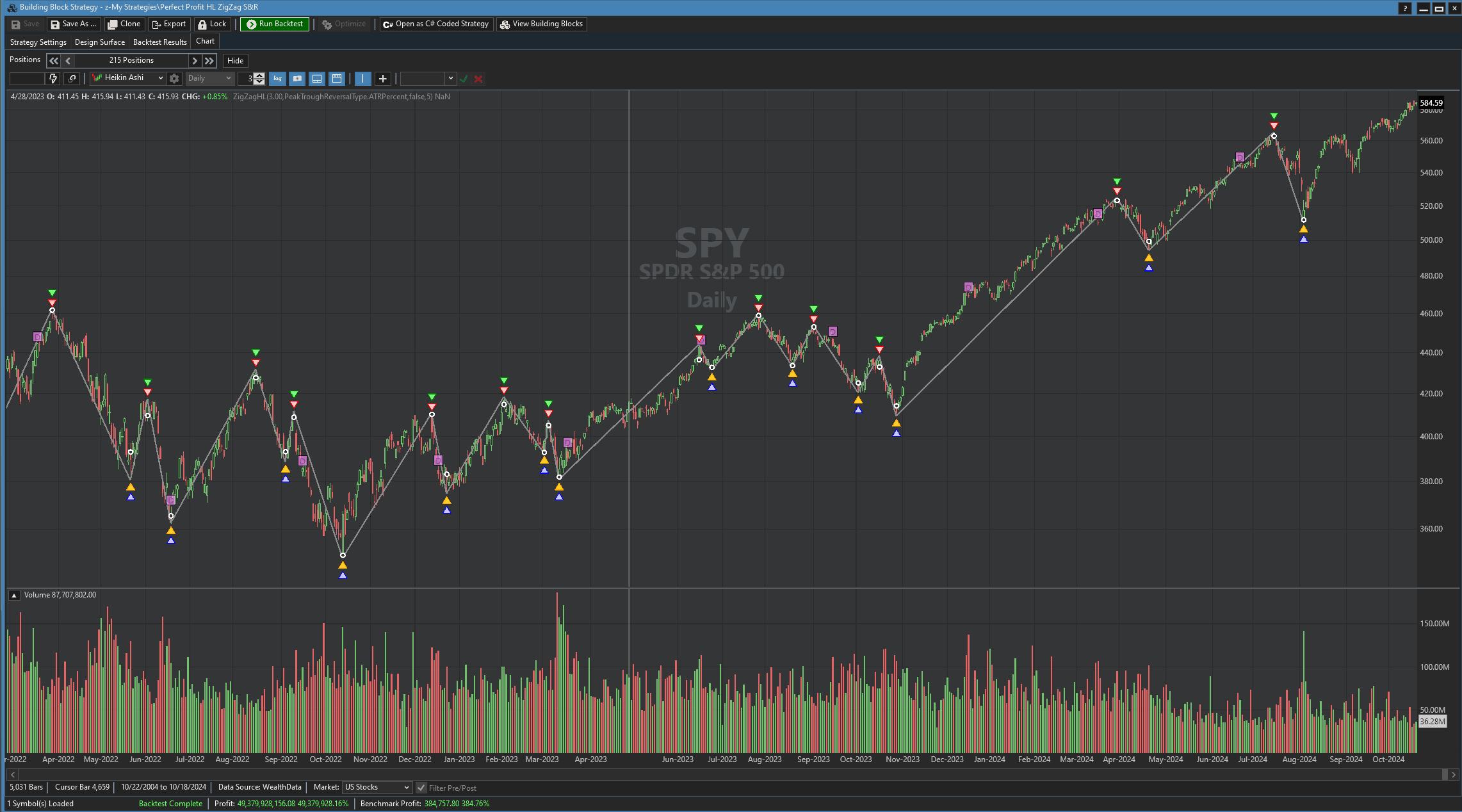Open the Design Surface tab
1462x812 pixels.
coord(99,42)
